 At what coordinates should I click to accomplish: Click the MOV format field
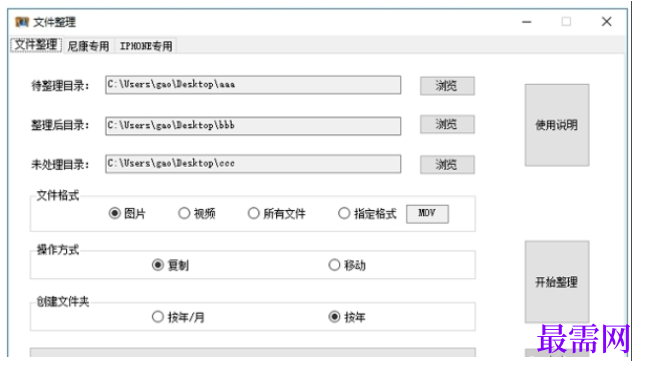coord(427,214)
